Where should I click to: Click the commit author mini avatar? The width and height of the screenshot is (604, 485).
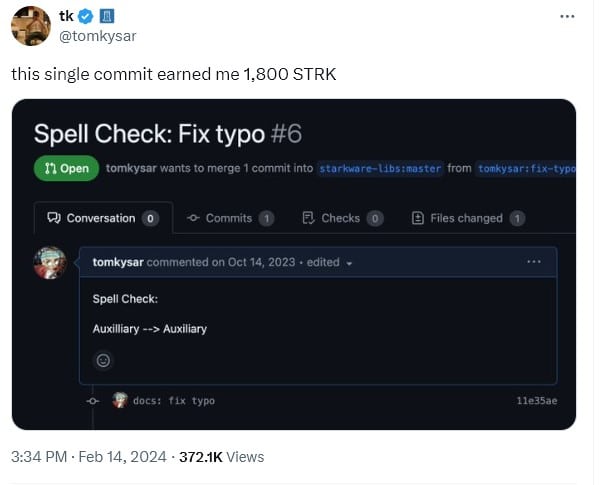120,400
